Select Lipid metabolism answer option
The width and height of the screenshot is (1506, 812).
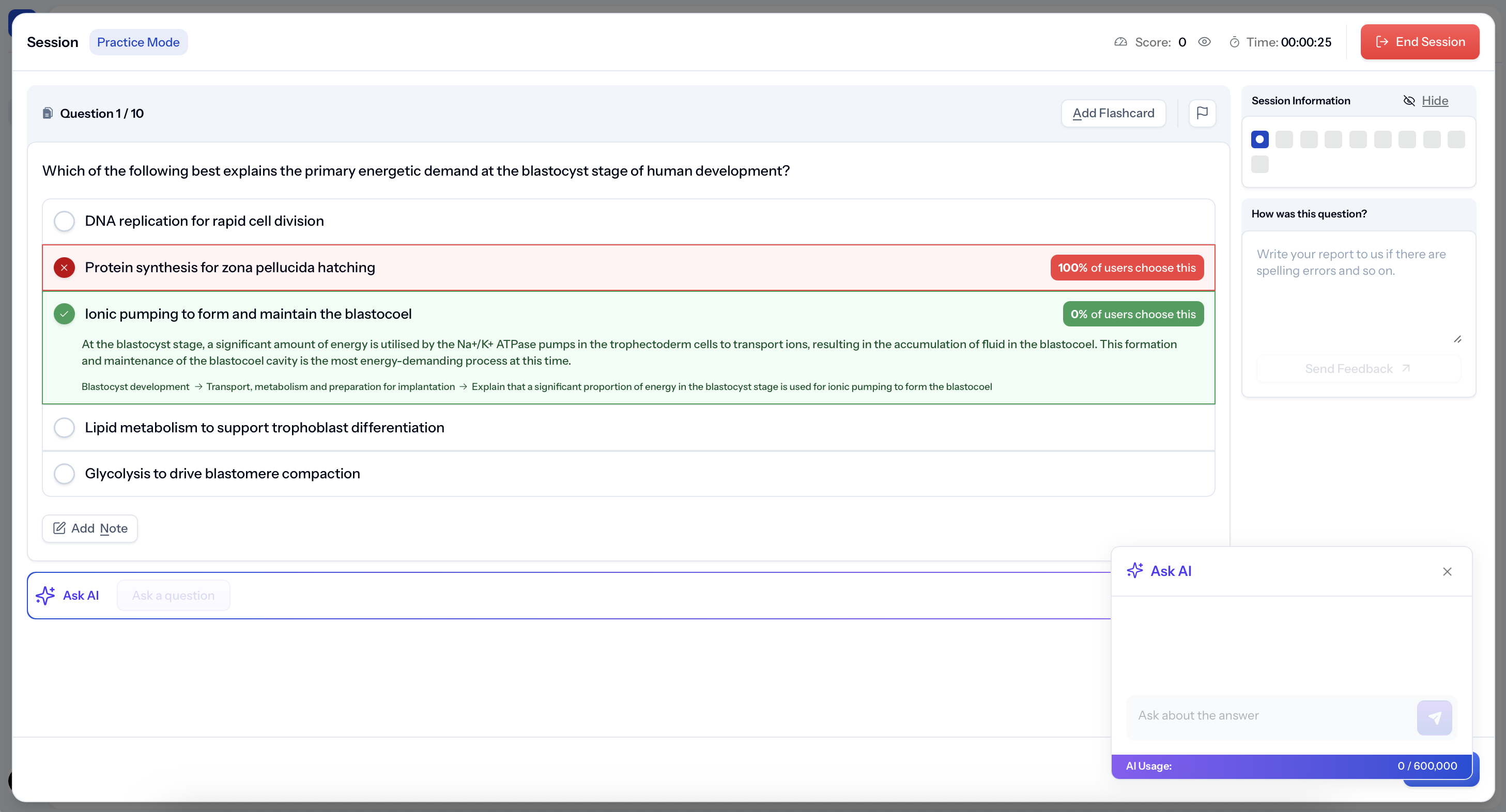[64, 428]
